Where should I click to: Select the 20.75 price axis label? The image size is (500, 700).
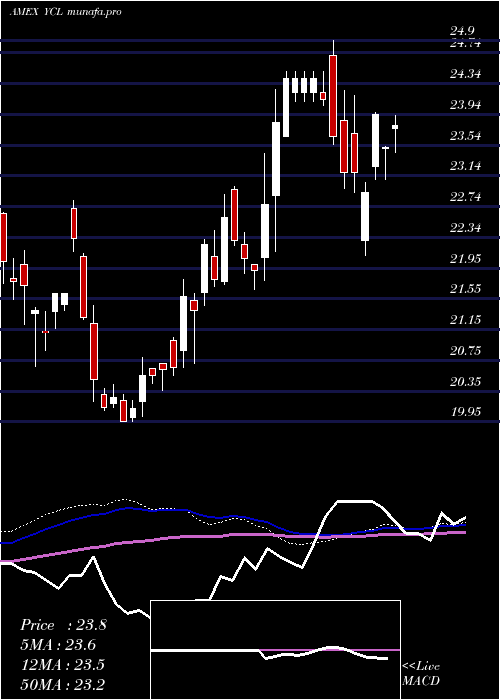(466, 351)
